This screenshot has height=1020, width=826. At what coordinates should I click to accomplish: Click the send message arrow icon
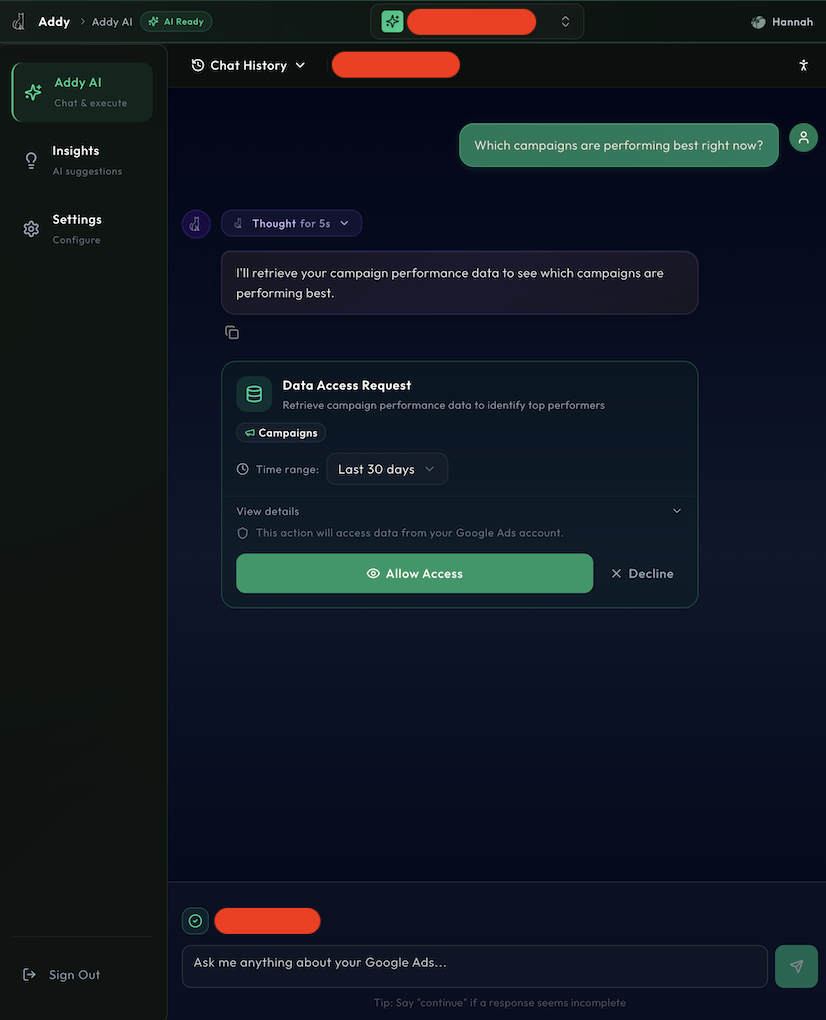[x=796, y=966]
